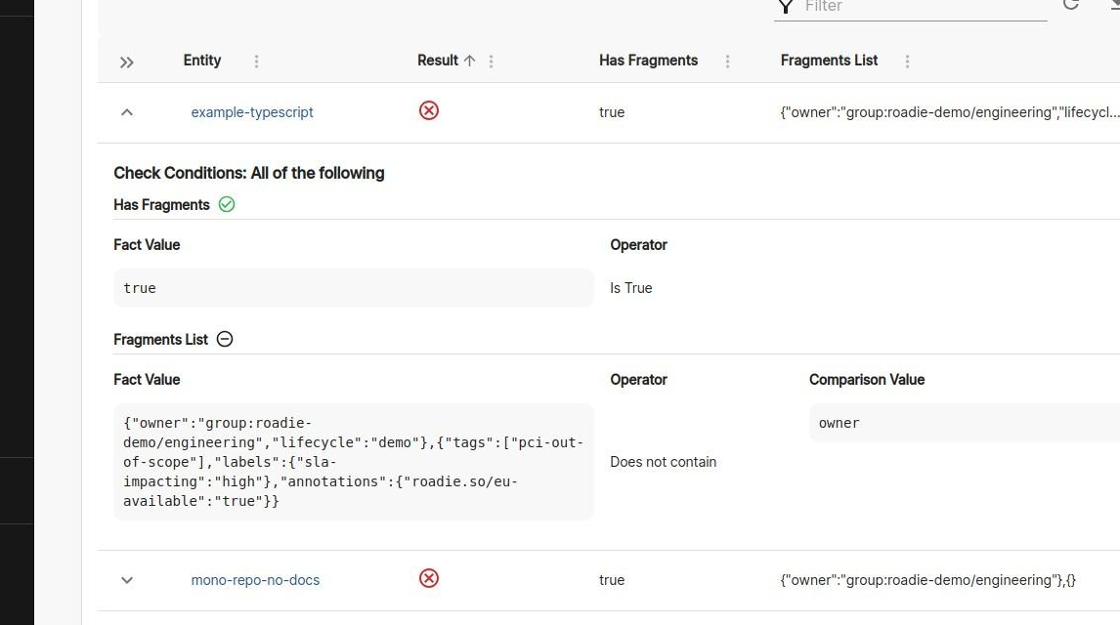1120x625 pixels.
Task: Click the Fragments List minus-circle icon
Action: 225,340
